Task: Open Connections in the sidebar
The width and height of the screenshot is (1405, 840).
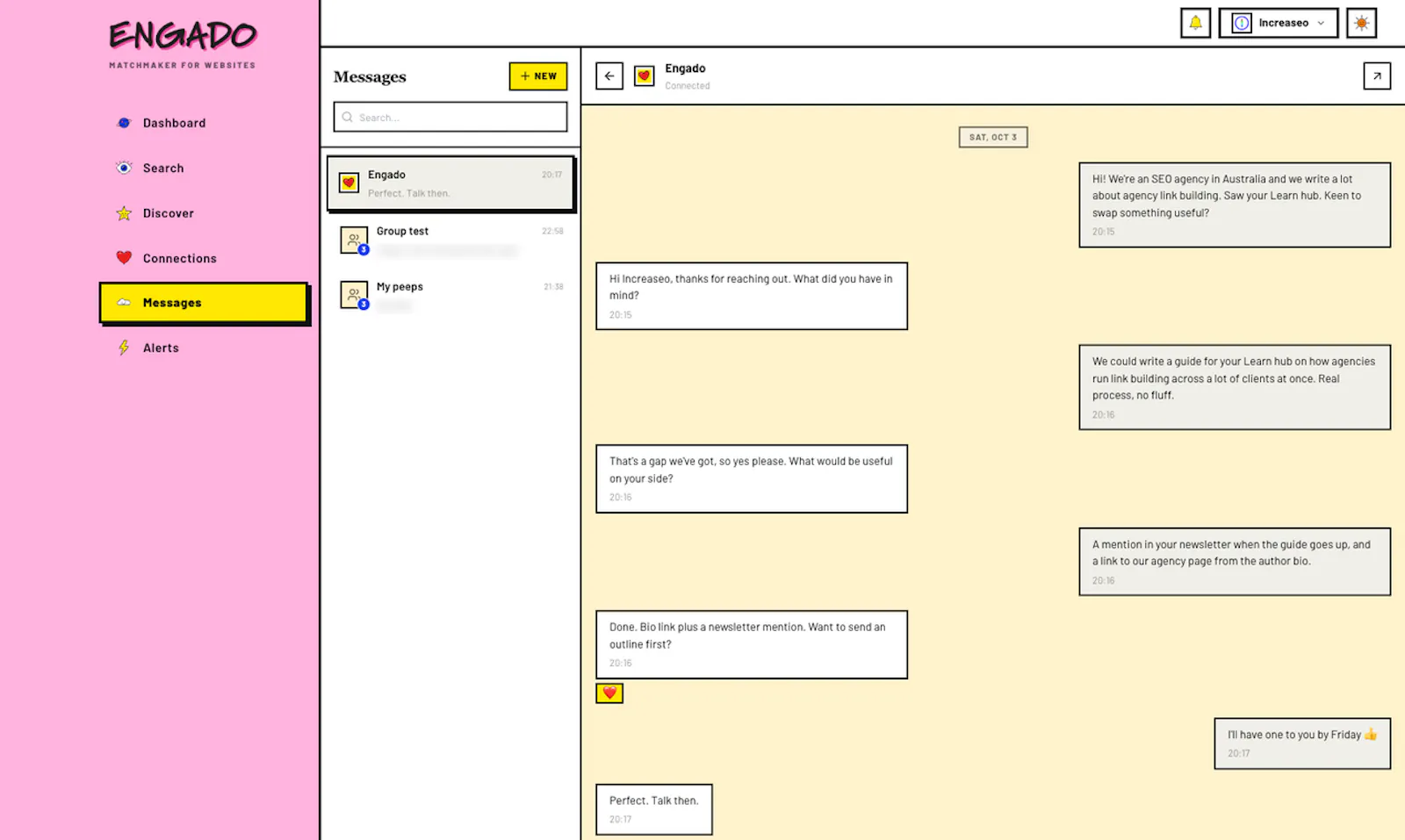Action: click(204, 258)
